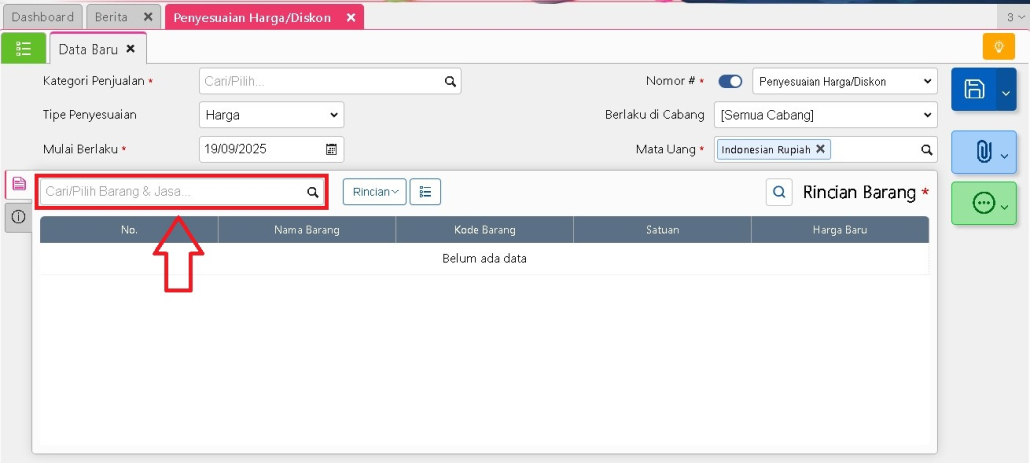The image size is (1030, 463).
Task: Expand the arrow next to the Save button
Action: (1006, 91)
